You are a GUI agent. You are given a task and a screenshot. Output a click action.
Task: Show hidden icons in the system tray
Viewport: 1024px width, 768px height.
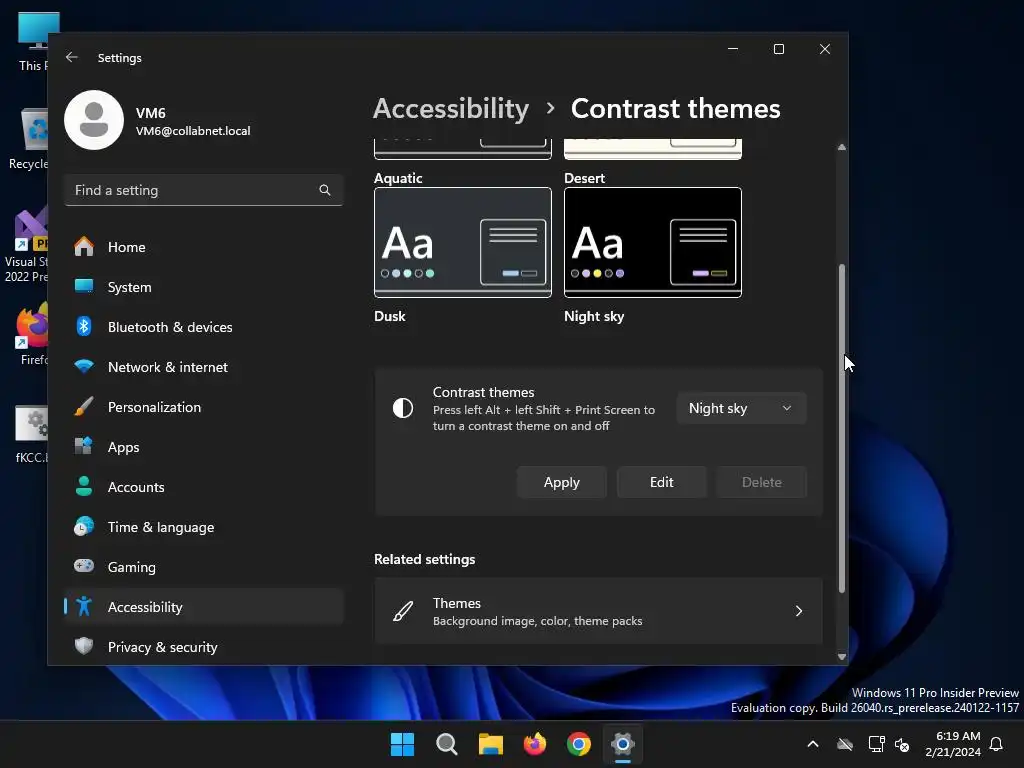[813, 744]
